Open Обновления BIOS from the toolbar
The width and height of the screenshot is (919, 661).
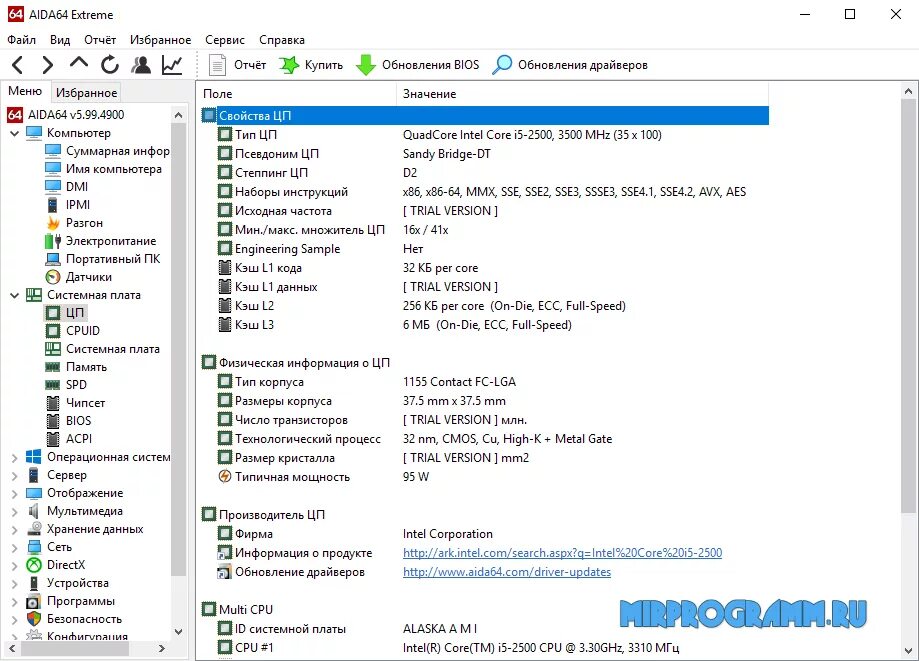tap(417, 65)
